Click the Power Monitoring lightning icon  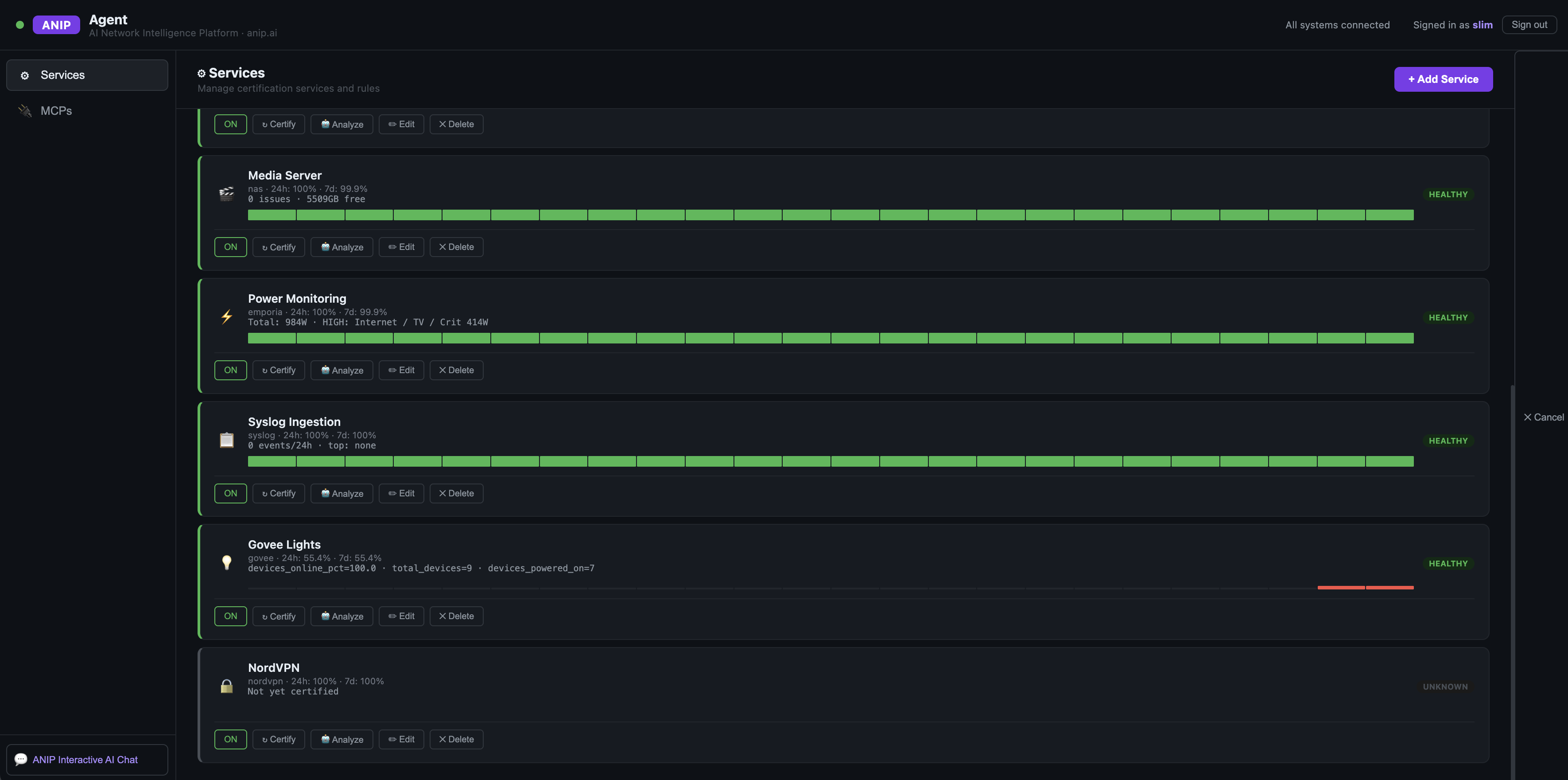click(x=226, y=316)
